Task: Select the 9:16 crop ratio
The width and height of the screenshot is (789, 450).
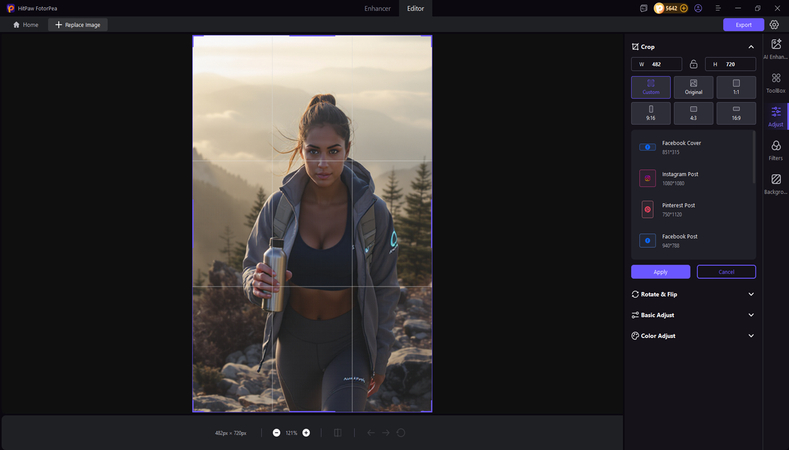Action: click(651, 113)
